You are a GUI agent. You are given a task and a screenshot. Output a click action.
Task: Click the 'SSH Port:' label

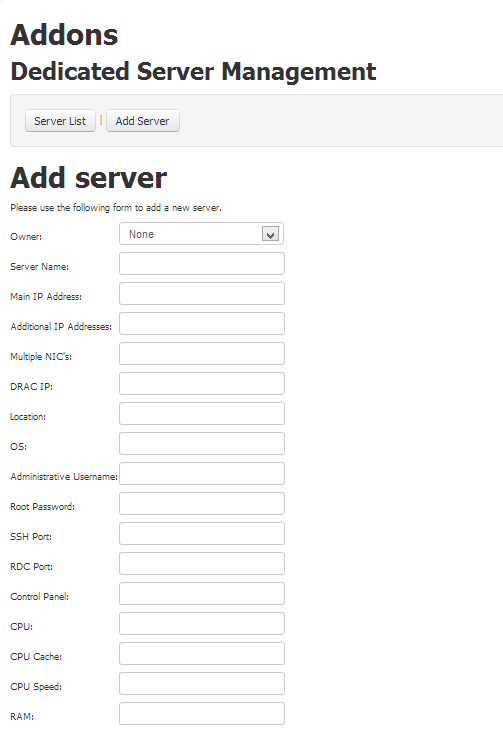tap(31, 537)
